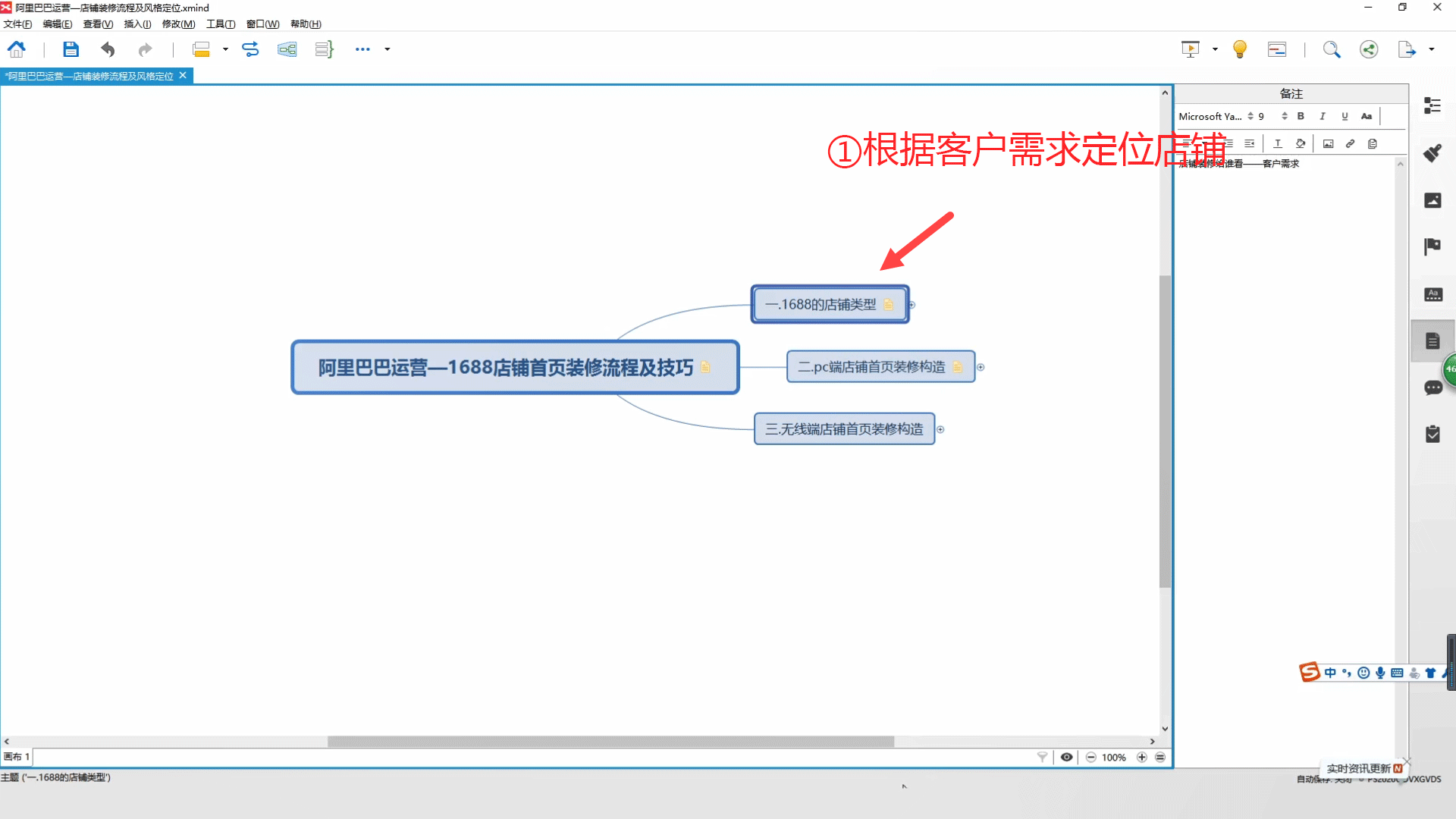Open the notes icon on 一.1688的店铺类型 topic
This screenshot has height=819, width=1456.
tap(888, 305)
